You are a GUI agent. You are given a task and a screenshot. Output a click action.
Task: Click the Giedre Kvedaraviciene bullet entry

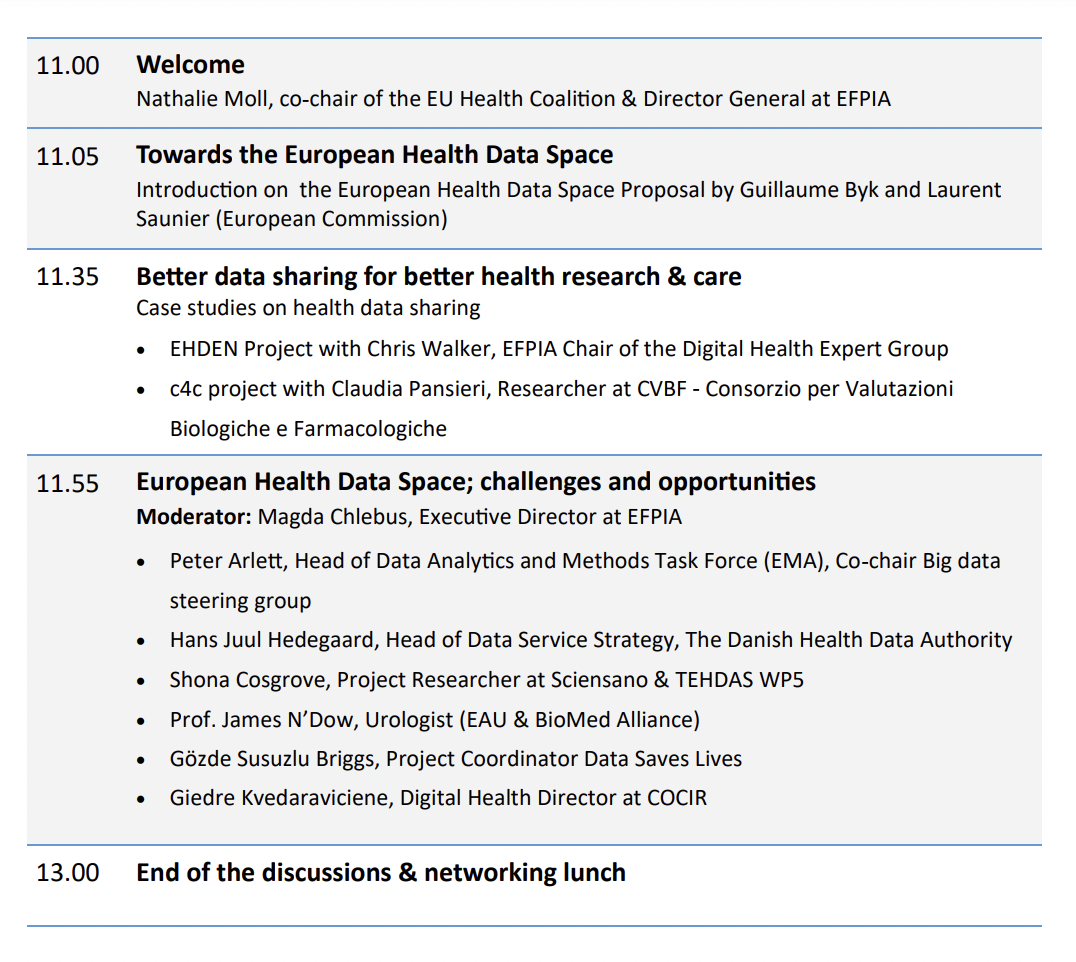pyautogui.click(x=438, y=798)
